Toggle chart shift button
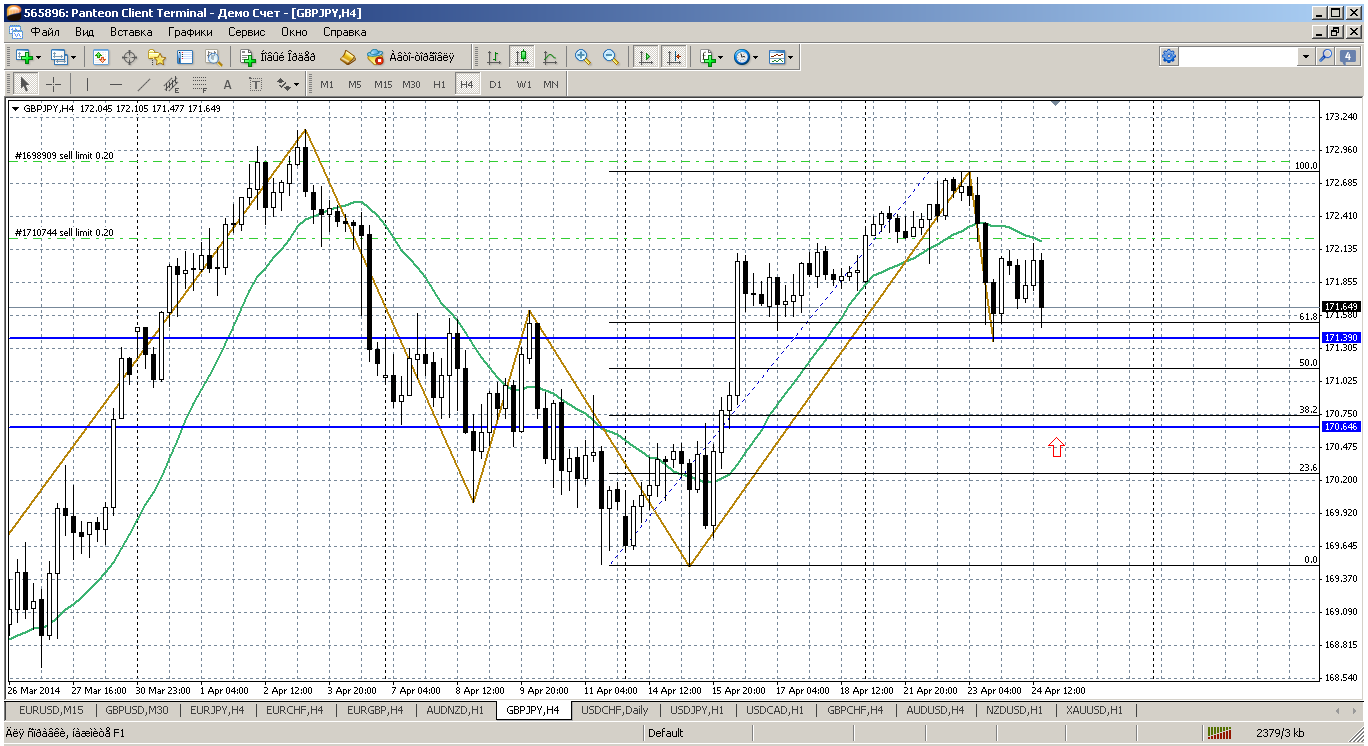Screen dimensions: 1368x746 pos(674,57)
